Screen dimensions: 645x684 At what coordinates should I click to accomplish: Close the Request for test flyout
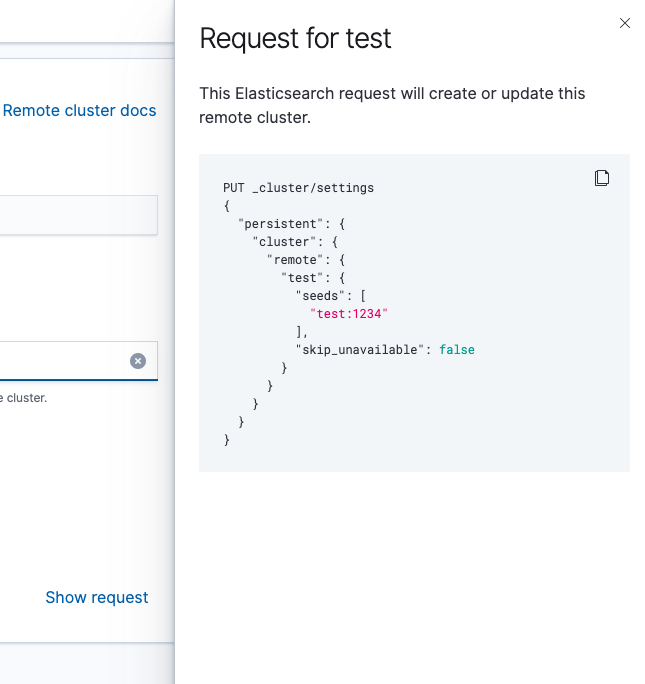(x=625, y=23)
